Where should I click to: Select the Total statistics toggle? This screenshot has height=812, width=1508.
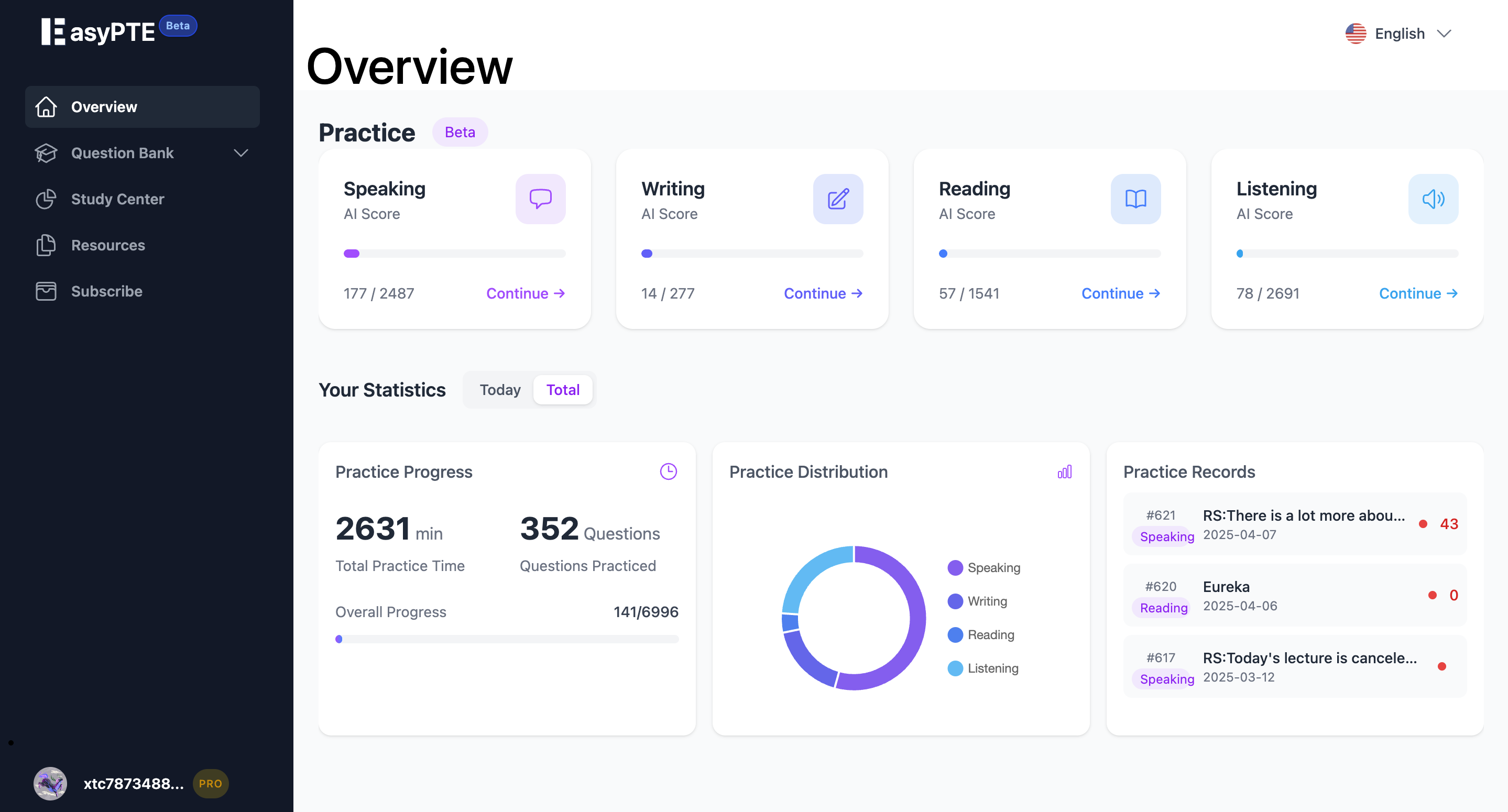562,389
